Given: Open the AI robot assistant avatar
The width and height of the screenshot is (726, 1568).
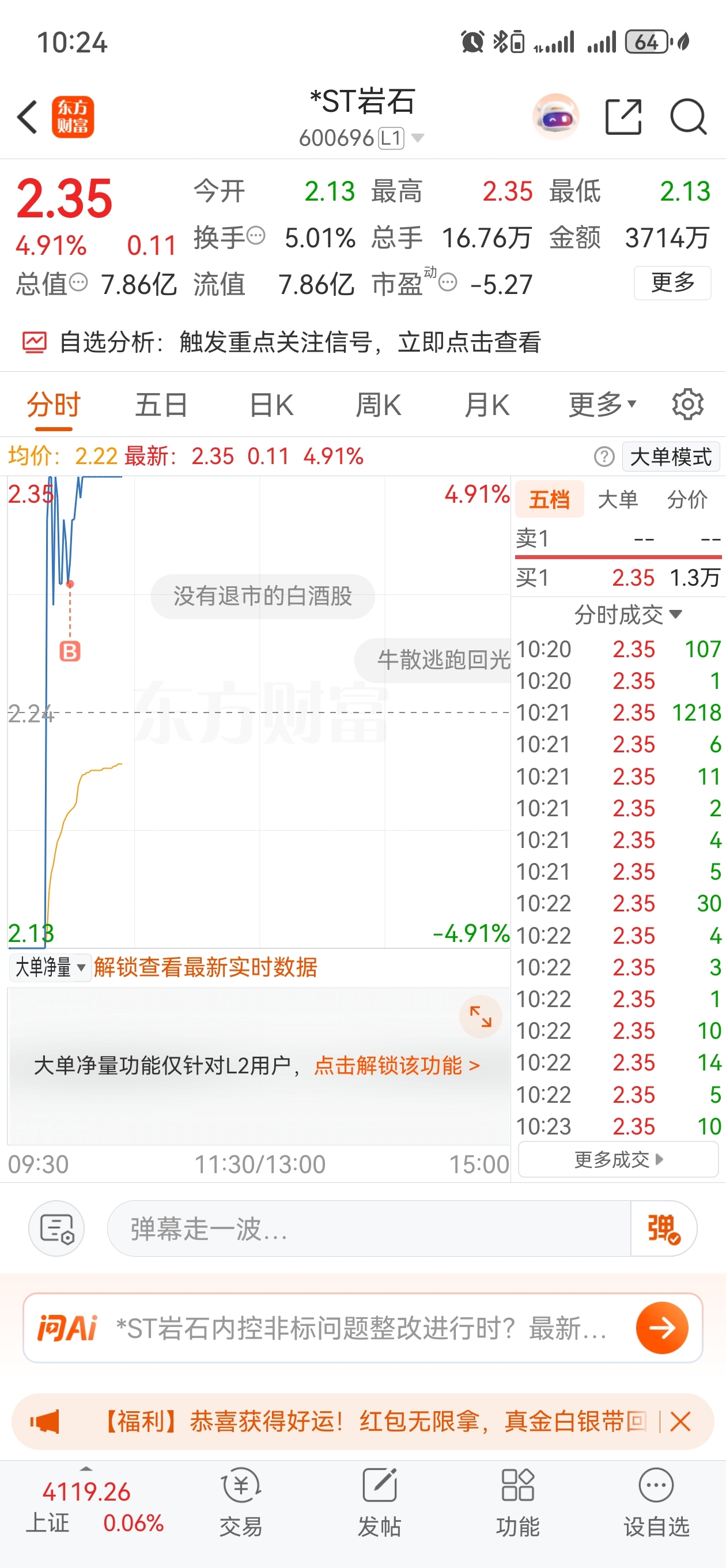Looking at the screenshot, I should point(555,117).
